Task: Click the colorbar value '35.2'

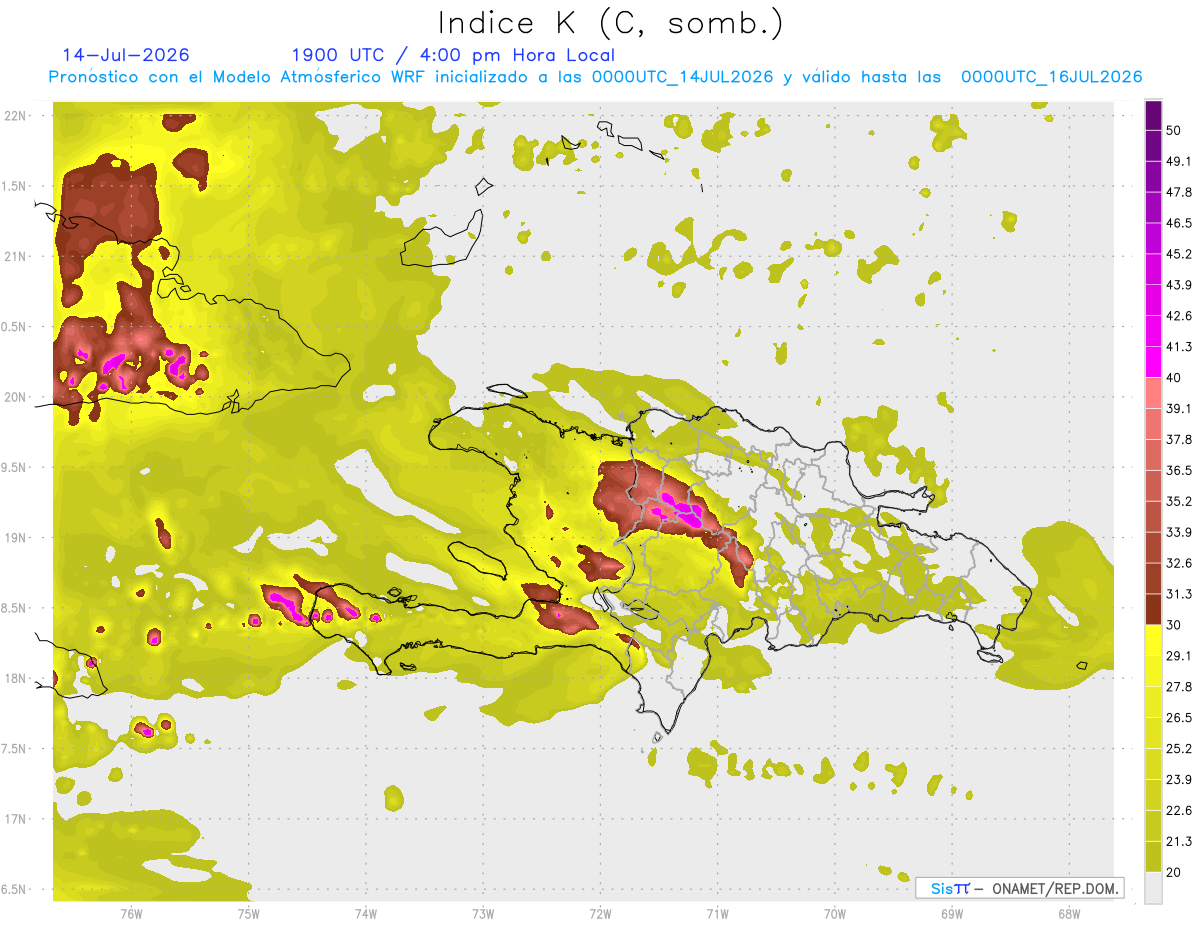Action: click(1179, 501)
